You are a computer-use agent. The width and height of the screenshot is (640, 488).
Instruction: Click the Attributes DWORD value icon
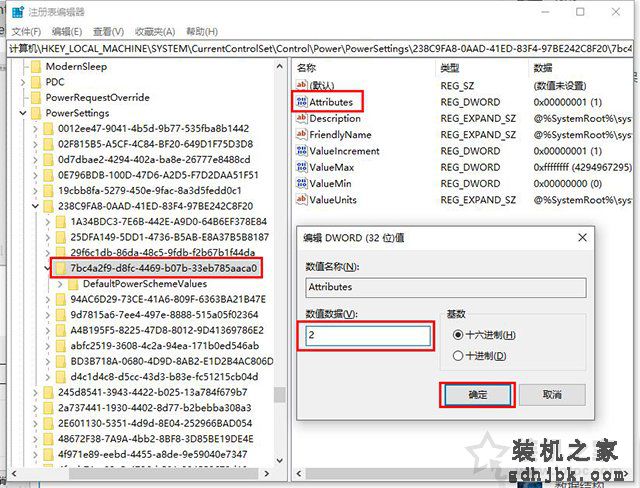pos(302,102)
